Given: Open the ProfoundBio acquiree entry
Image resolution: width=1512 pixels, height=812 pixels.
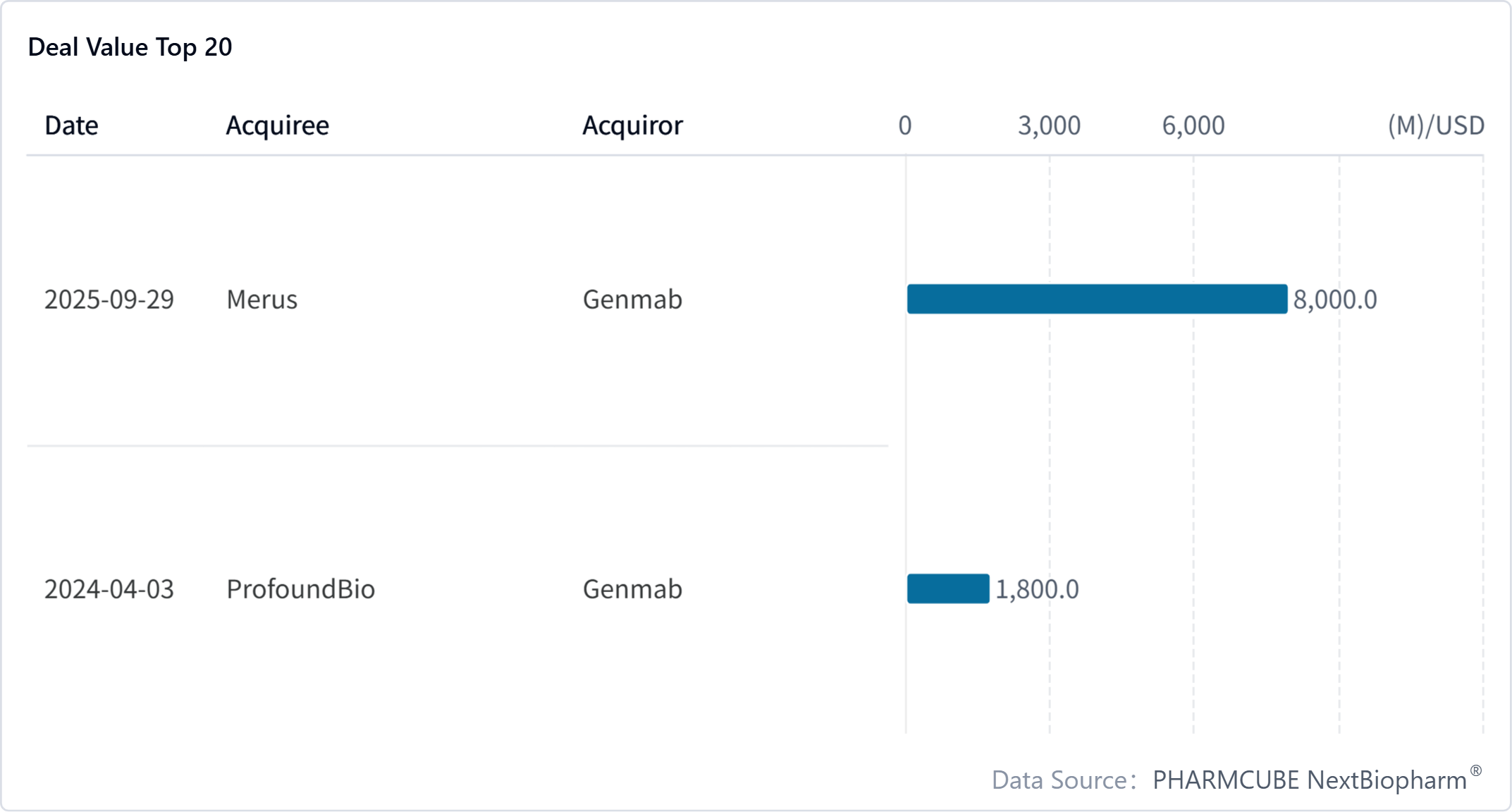Looking at the screenshot, I should click(x=300, y=589).
